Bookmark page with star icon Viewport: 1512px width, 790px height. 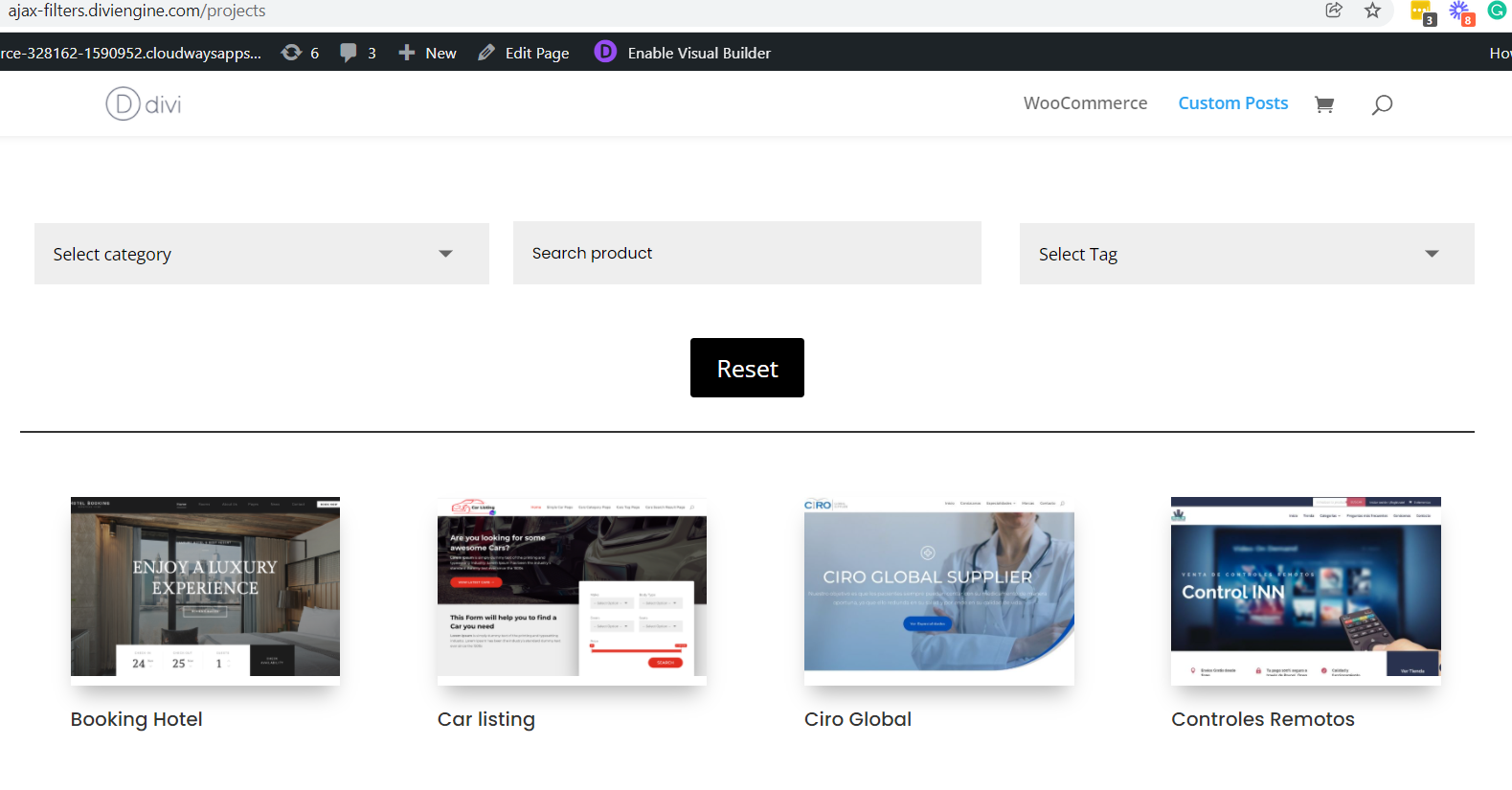point(1373,11)
